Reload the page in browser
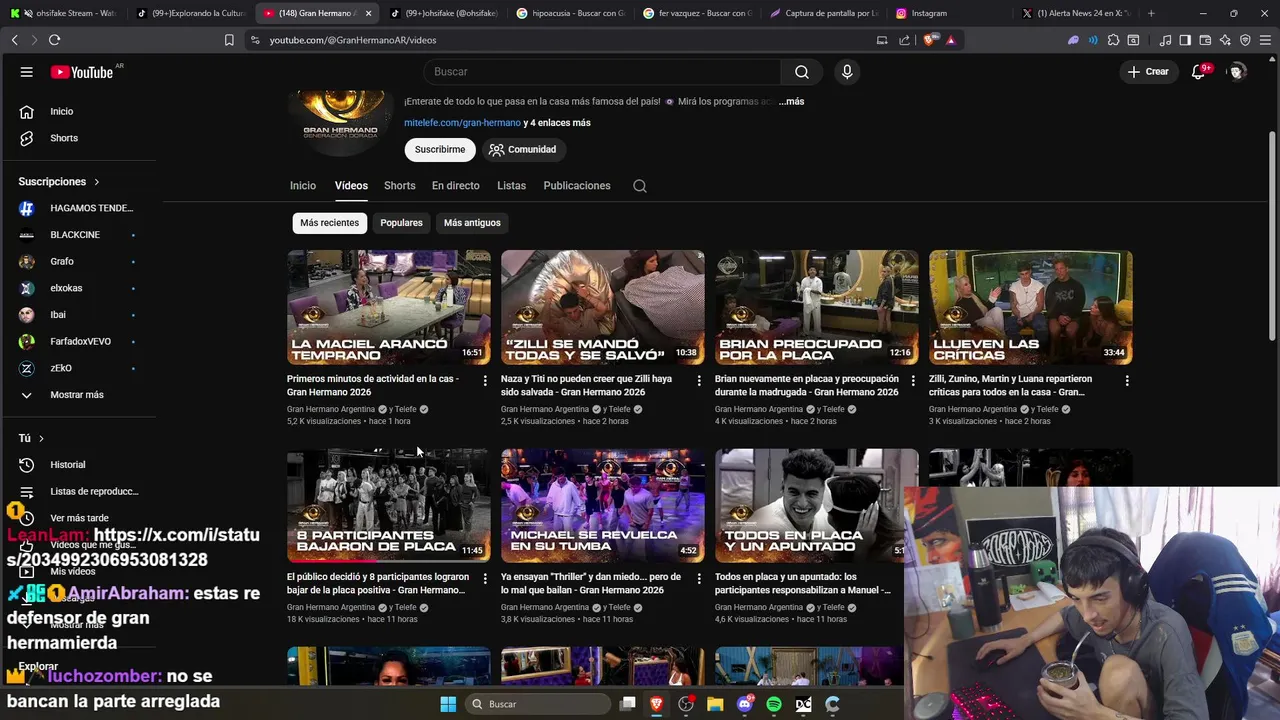1280x720 pixels. (54, 40)
